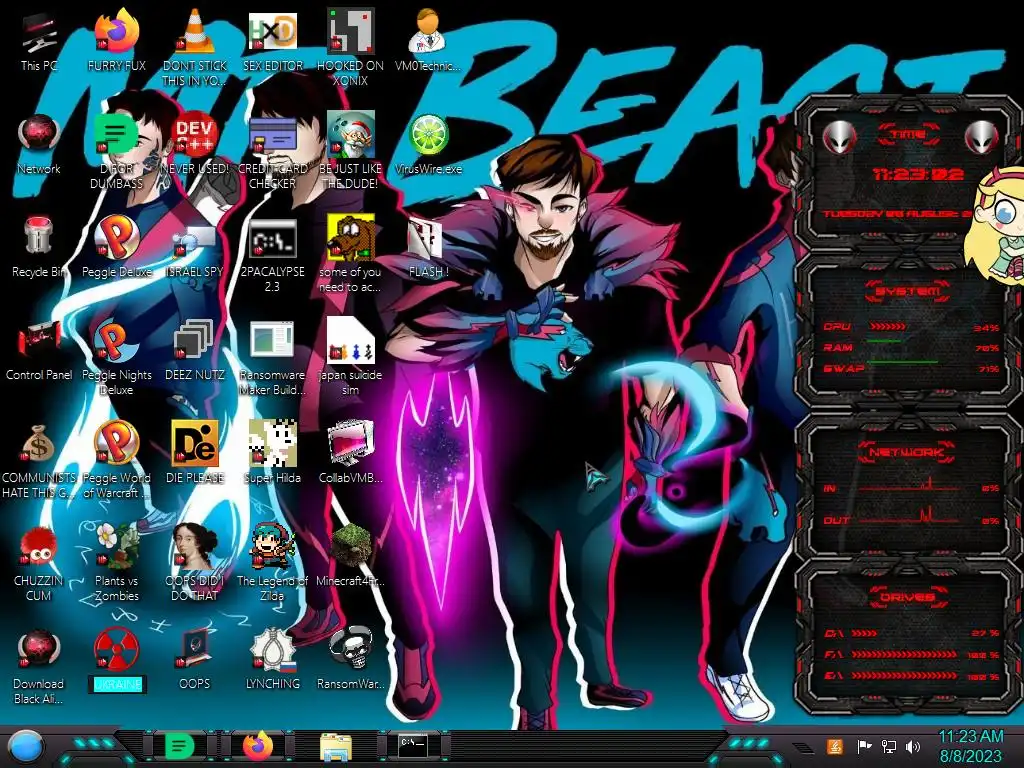Image resolution: width=1024 pixels, height=768 pixels.
Task: Click the orange Java tray icon
Action: click(x=835, y=746)
